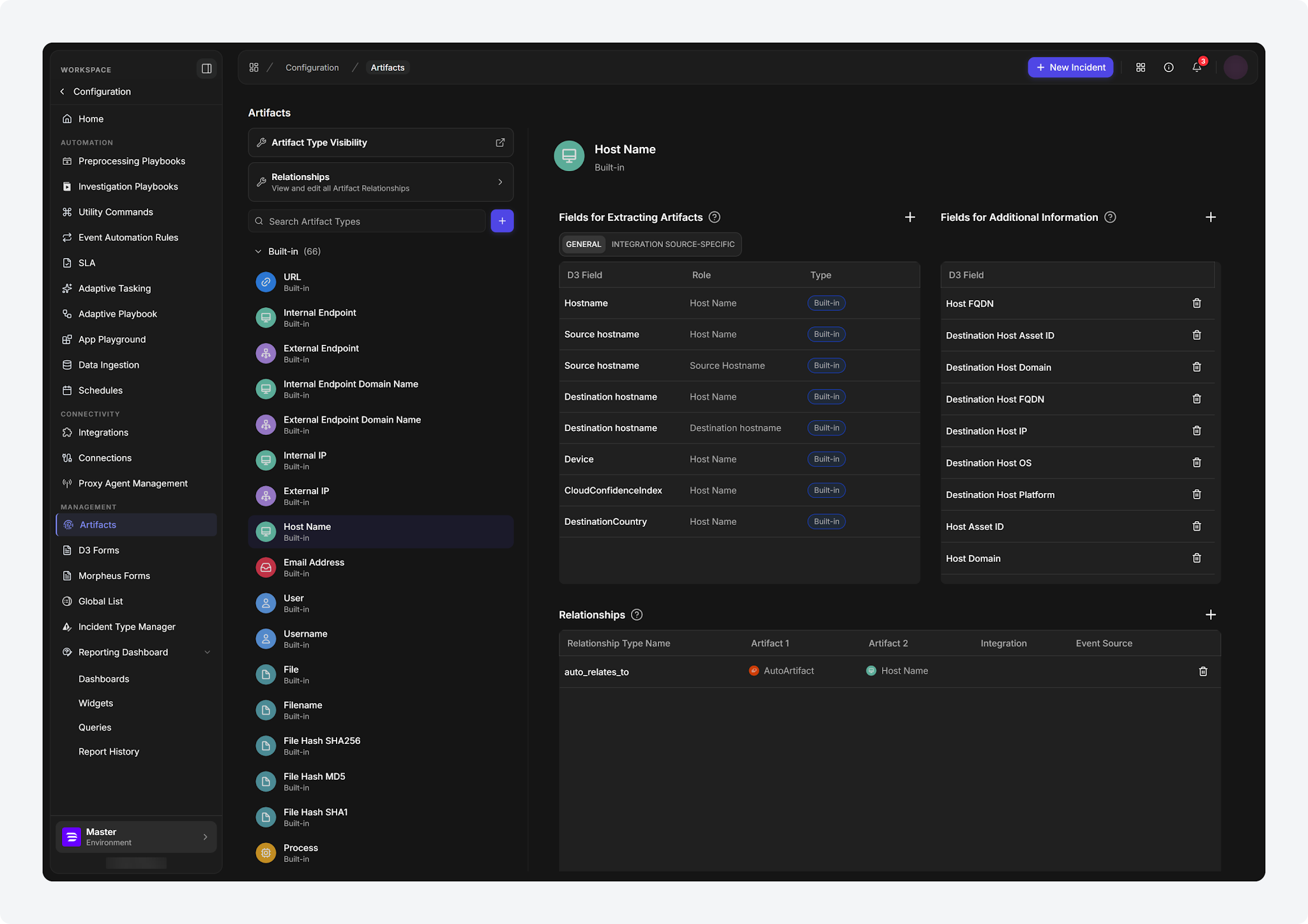This screenshot has width=1308, height=924.
Task: Expand the Reporting Dashboard menu chevron
Action: pos(207,652)
